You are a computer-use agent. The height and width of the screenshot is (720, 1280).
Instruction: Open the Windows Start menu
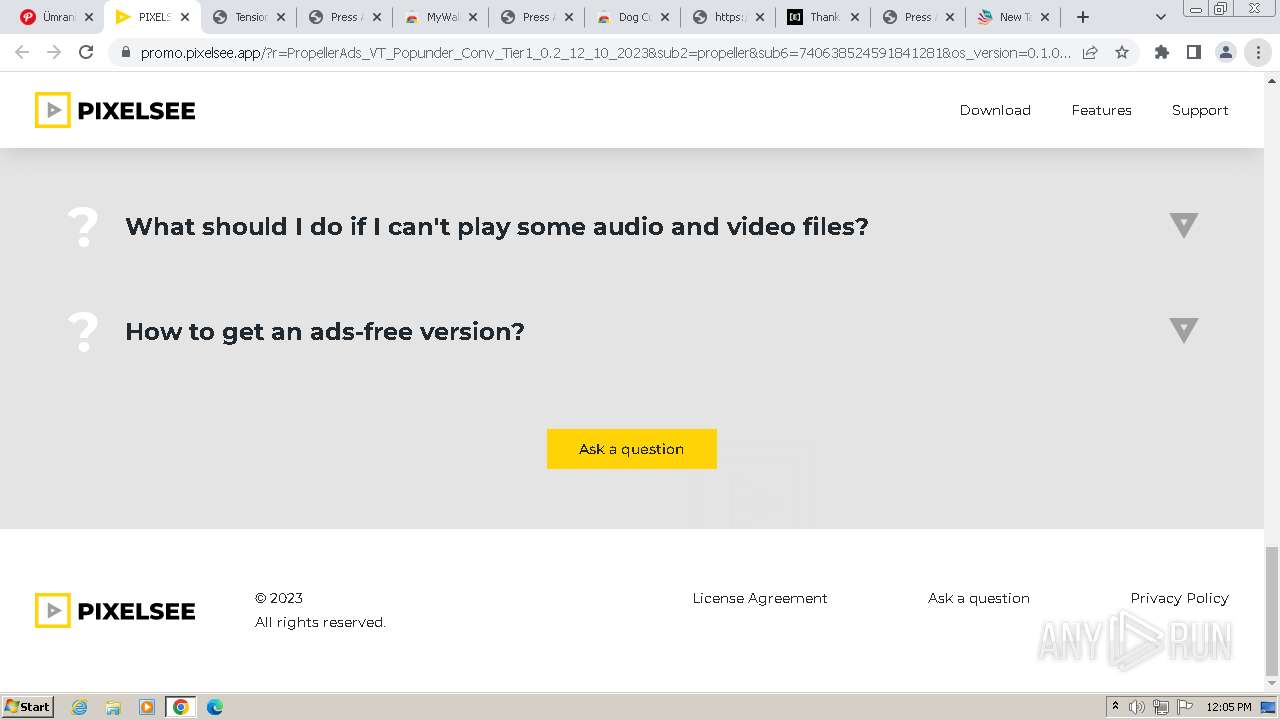(28, 707)
